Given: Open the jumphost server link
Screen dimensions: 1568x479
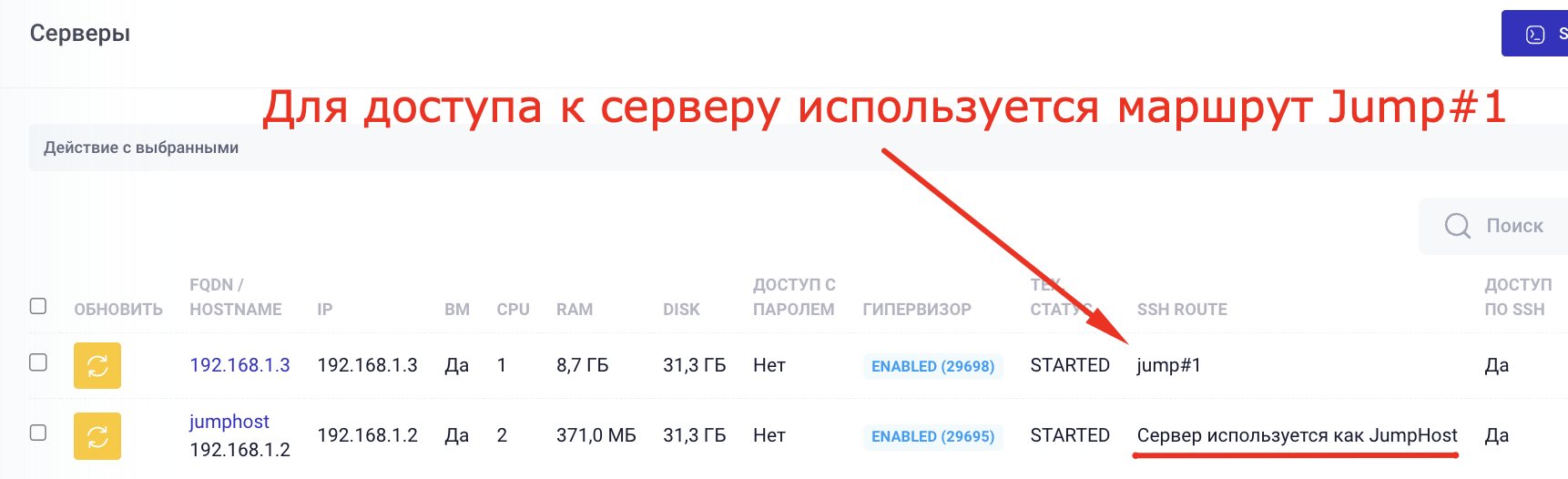Looking at the screenshot, I should pos(229,422).
